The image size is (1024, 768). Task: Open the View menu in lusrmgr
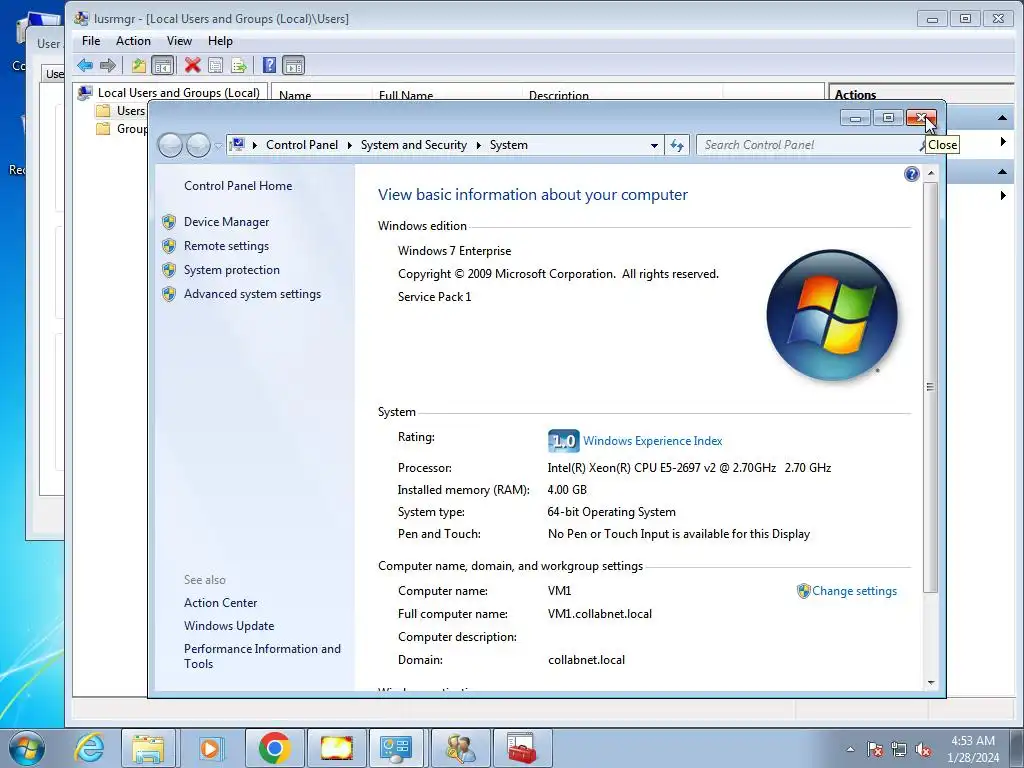point(179,41)
